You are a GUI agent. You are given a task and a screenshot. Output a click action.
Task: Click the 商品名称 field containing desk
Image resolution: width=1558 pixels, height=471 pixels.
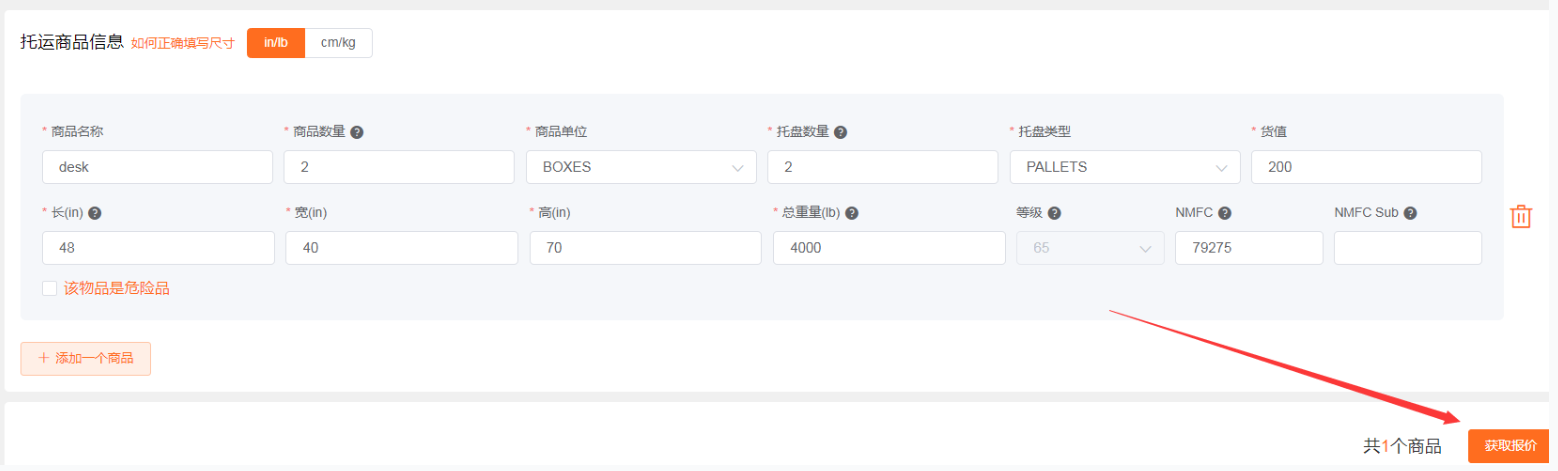coord(157,167)
